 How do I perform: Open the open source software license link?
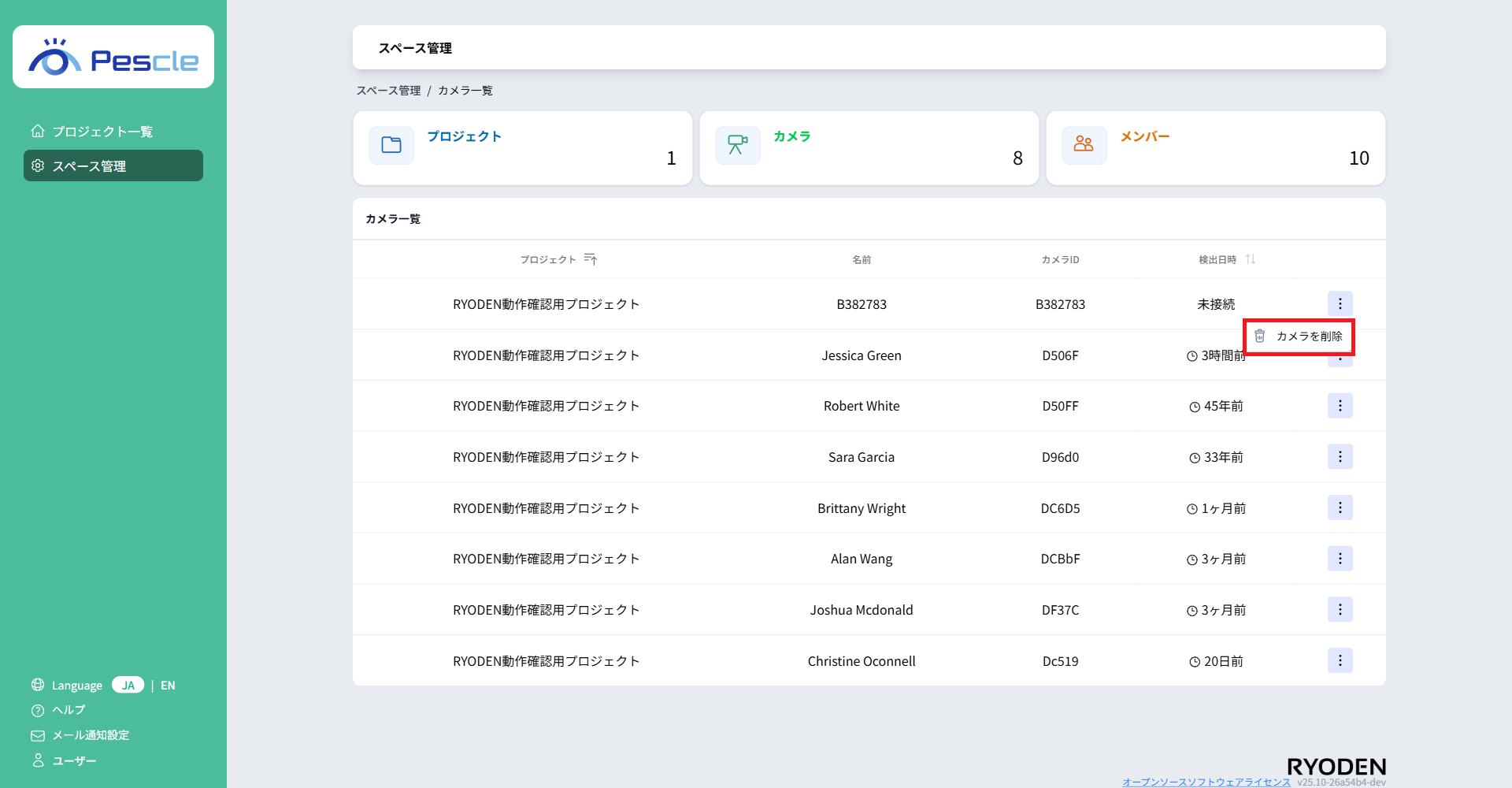(x=1206, y=782)
